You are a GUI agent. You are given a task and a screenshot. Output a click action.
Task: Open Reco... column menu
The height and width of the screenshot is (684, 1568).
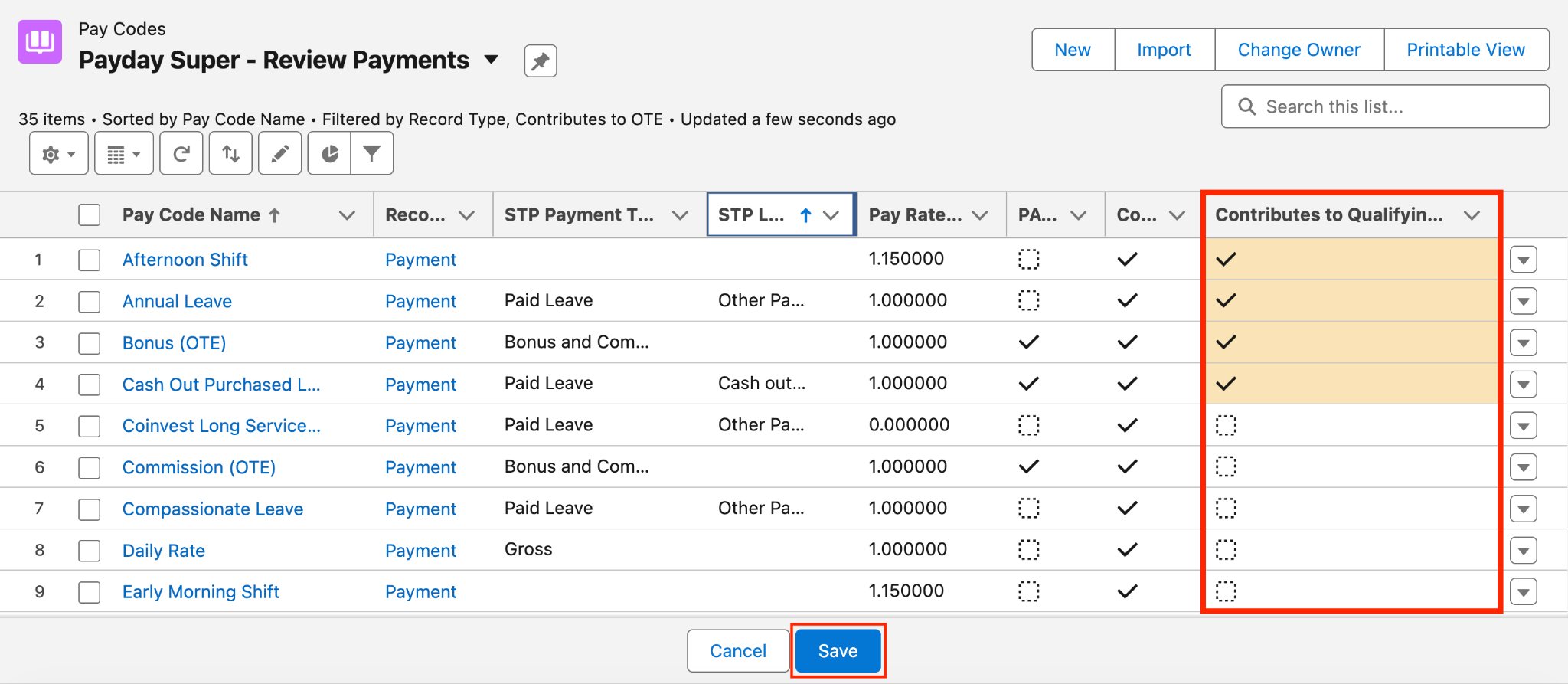pyautogui.click(x=466, y=215)
